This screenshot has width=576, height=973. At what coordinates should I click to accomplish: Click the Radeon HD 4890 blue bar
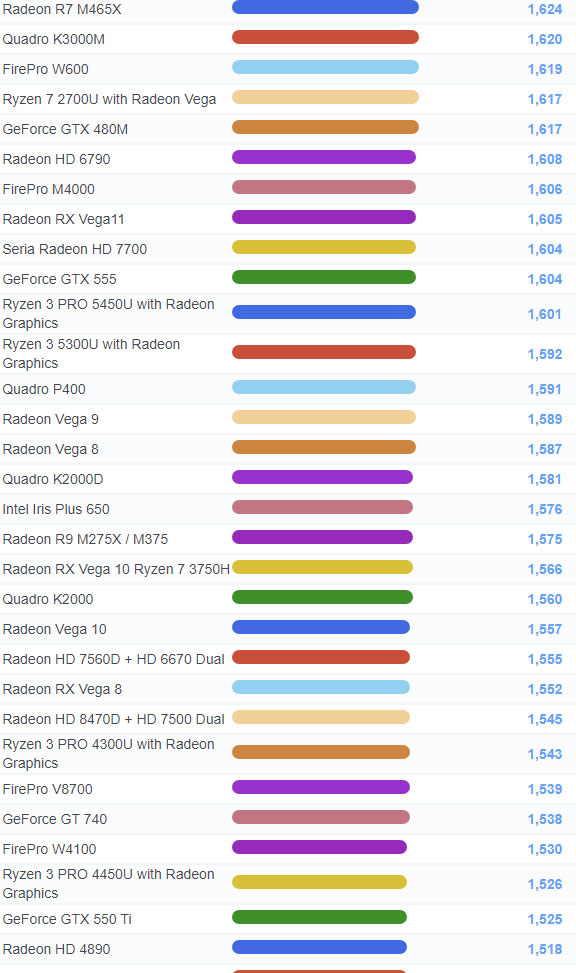(x=320, y=947)
